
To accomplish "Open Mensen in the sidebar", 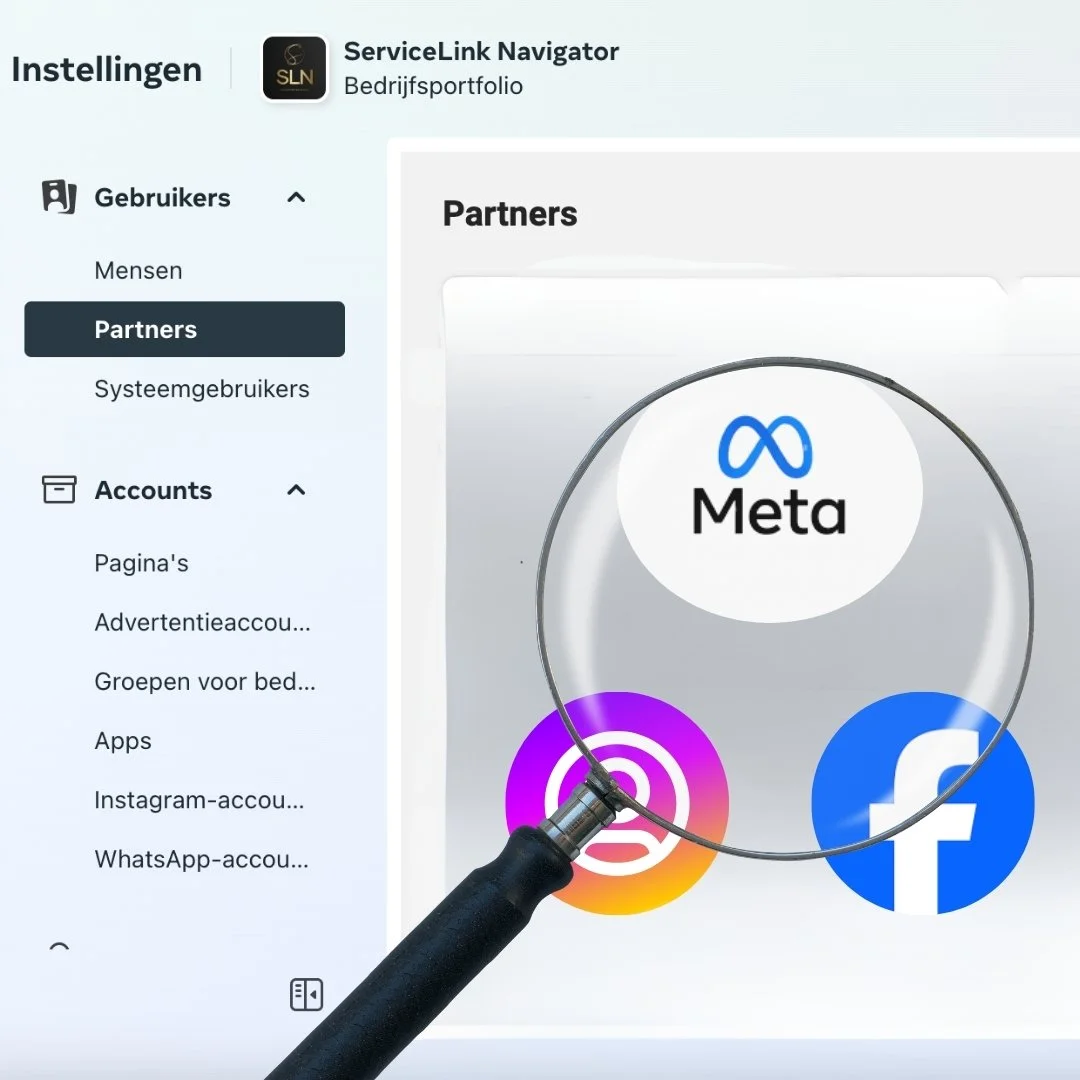I will click(138, 271).
